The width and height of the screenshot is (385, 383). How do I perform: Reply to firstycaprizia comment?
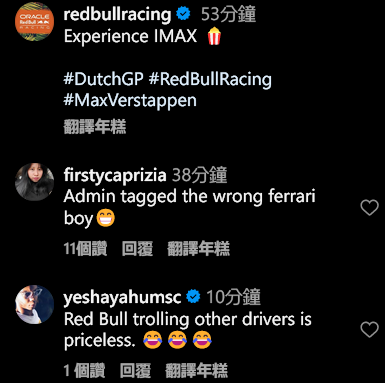coord(137,249)
